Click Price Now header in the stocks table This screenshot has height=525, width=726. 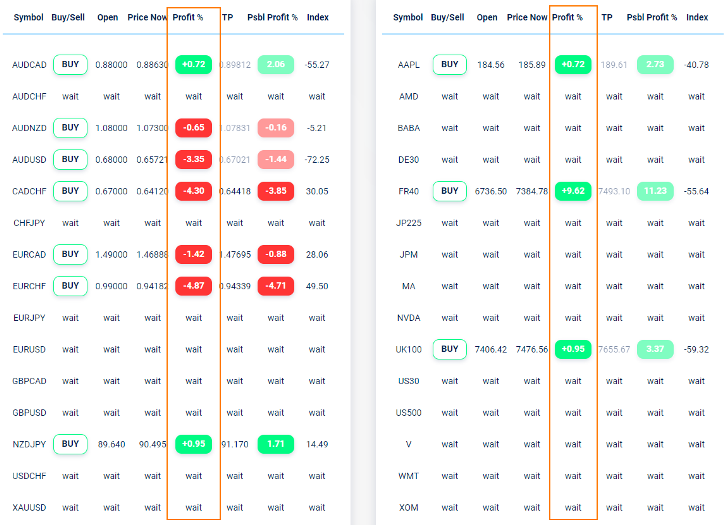527,17
